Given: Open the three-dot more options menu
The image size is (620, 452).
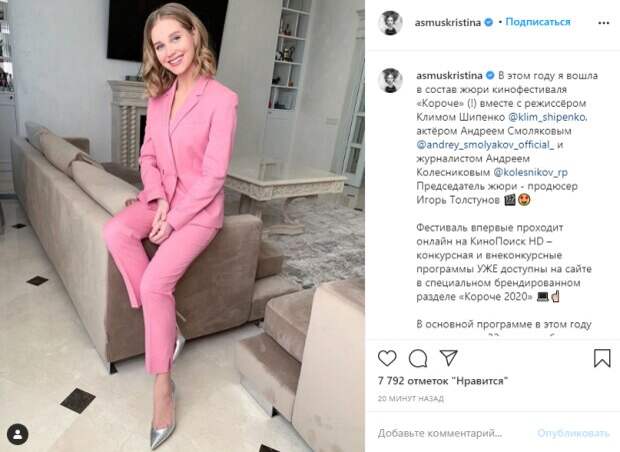Looking at the screenshot, I should [603, 23].
